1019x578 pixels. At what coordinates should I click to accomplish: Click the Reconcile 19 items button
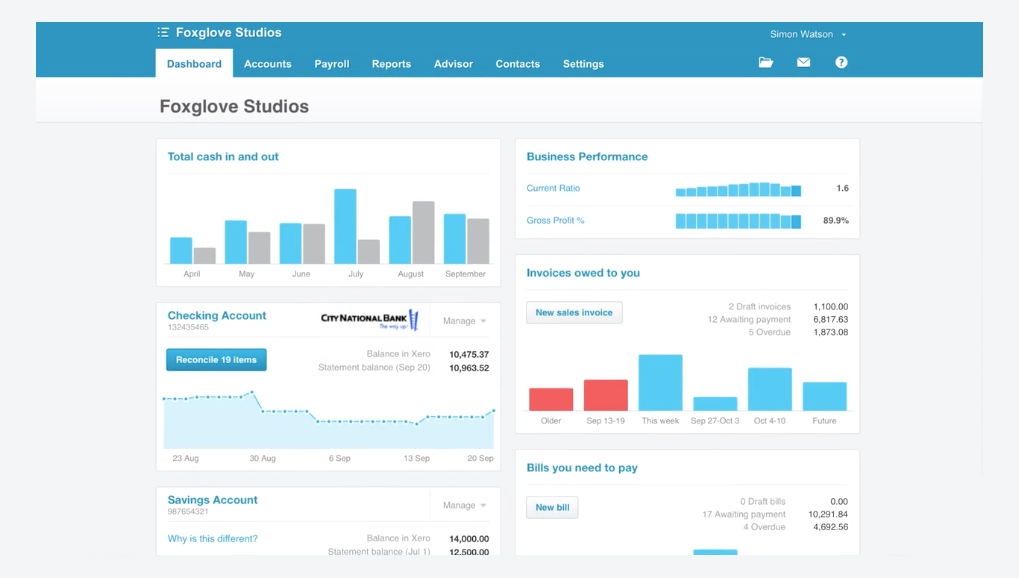(x=216, y=359)
